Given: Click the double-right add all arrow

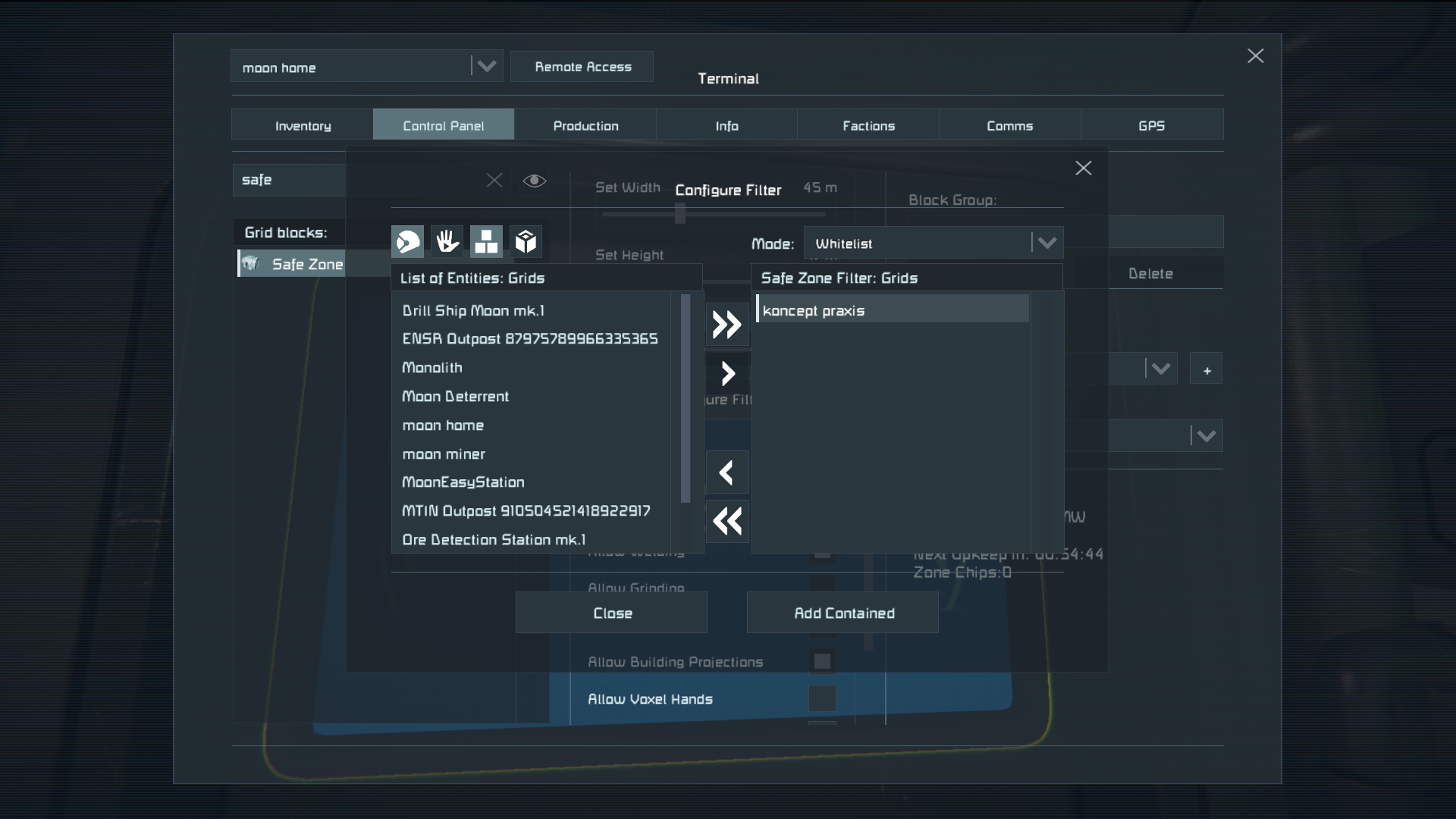Looking at the screenshot, I should tap(727, 325).
